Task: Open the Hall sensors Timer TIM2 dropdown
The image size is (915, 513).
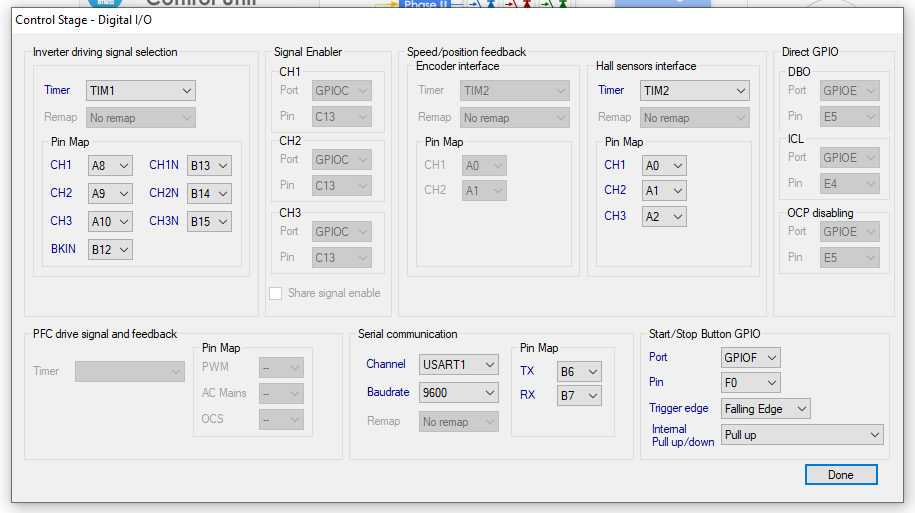Action: (x=695, y=90)
